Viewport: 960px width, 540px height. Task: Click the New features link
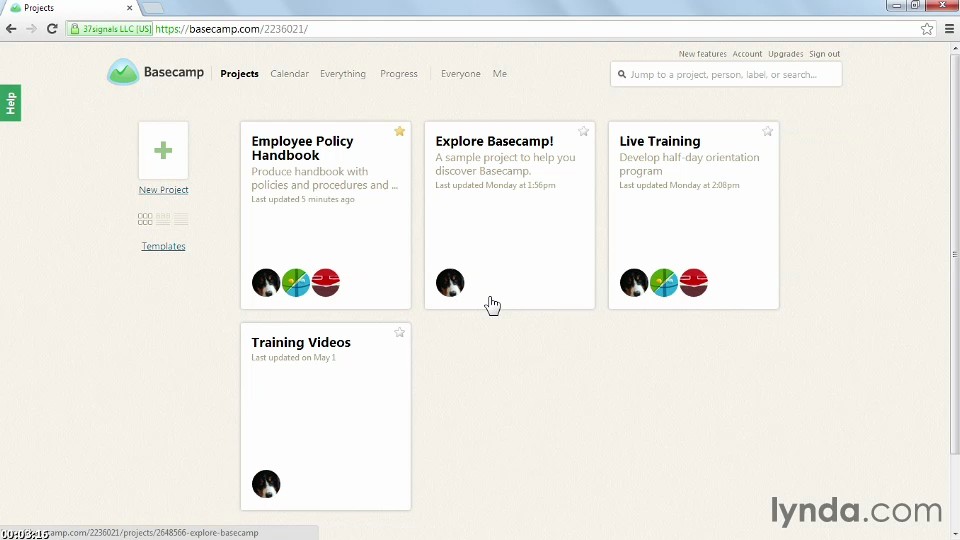[702, 54]
